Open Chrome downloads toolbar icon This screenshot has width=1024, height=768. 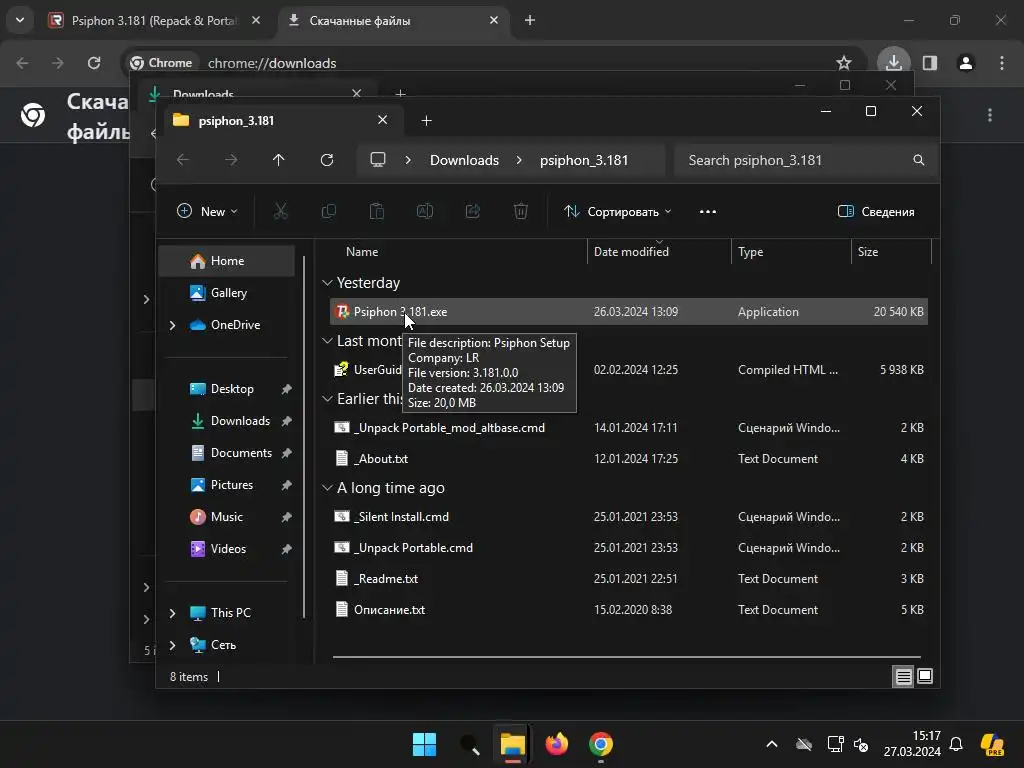point(893,63)
